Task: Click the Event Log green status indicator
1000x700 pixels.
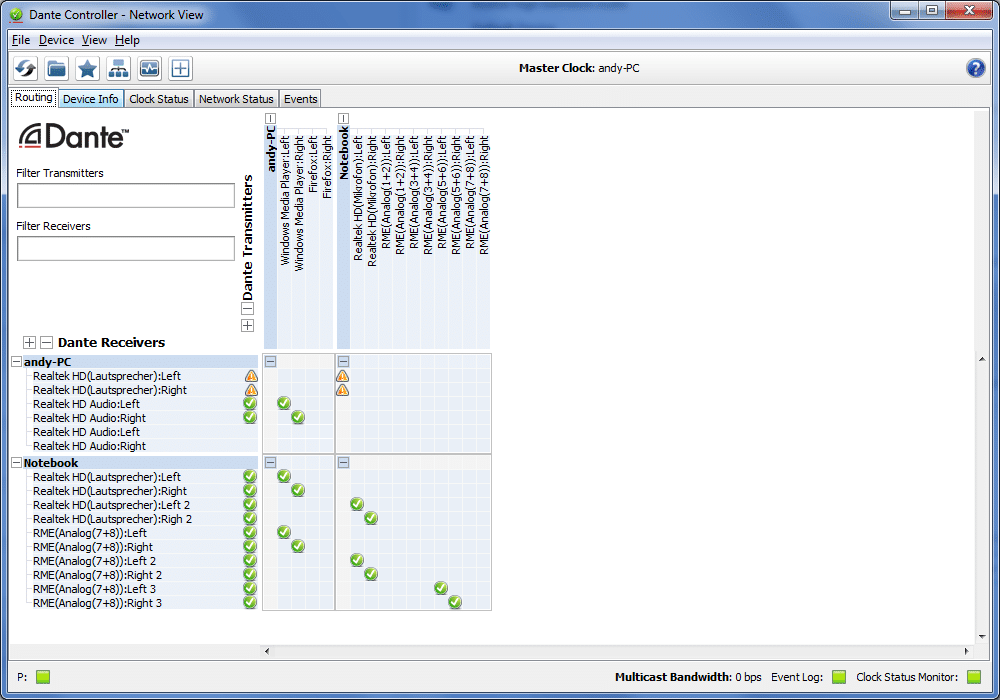Action: pyautogui.click(x=839, y=677)
